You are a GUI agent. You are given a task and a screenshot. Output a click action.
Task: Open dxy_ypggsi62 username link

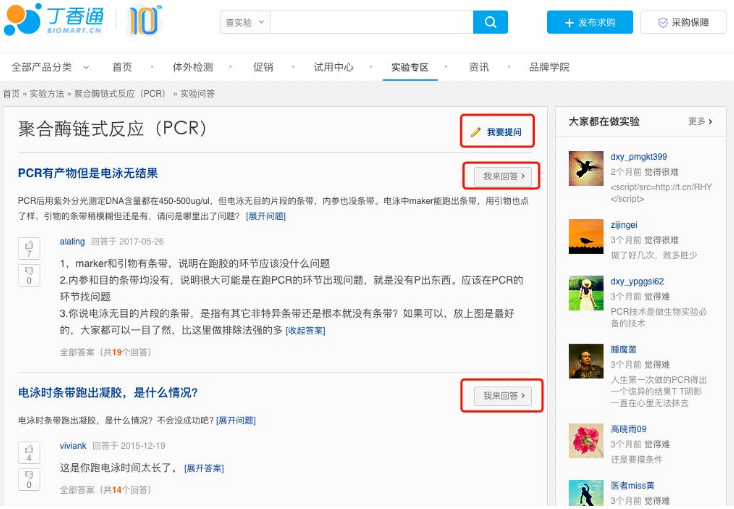(637, 281)
